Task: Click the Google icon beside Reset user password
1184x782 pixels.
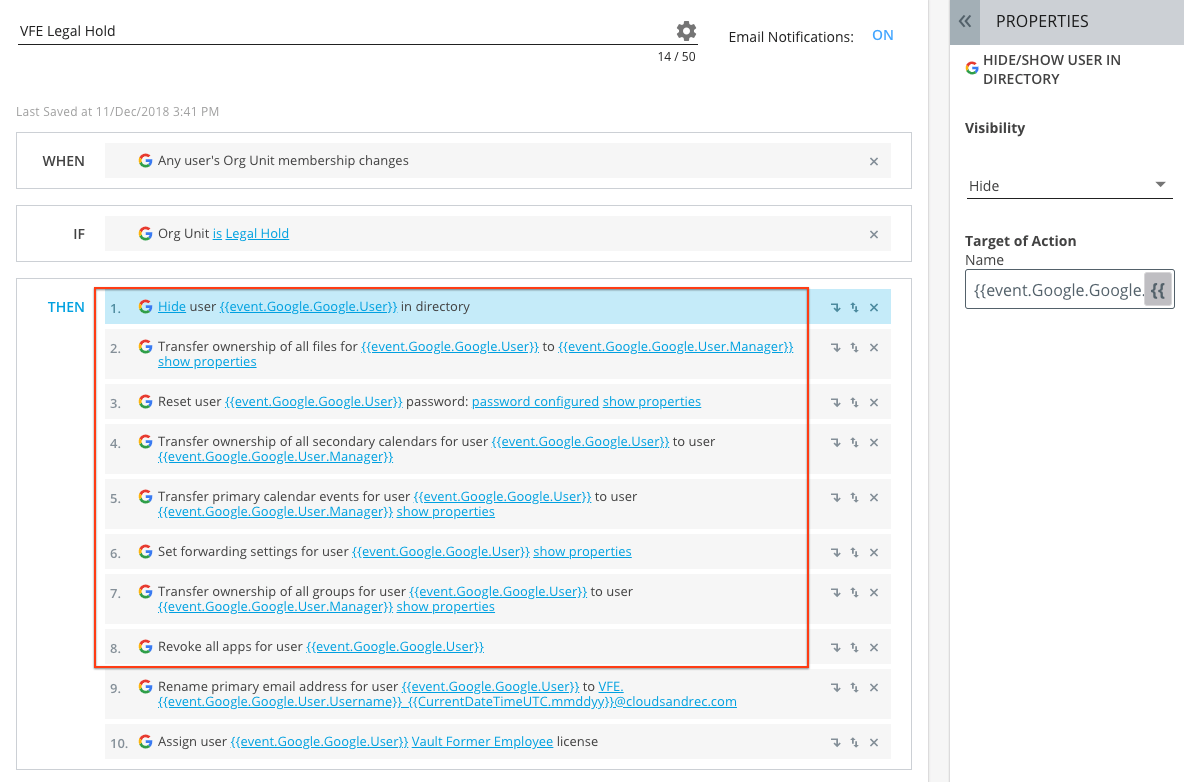Action: click(x=145, y=401)
